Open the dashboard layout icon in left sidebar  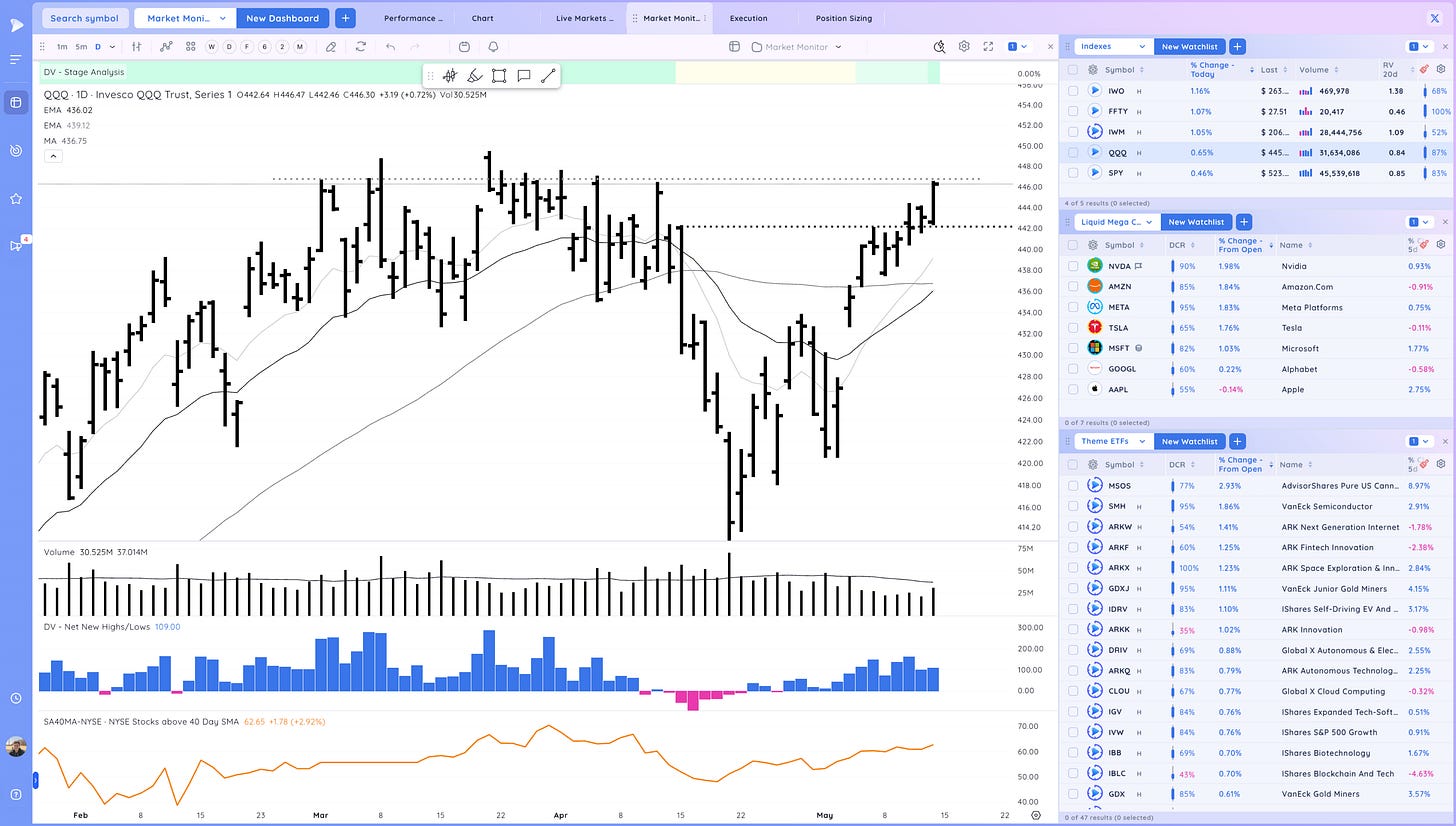pyautogui.click(x=15, y=102)
